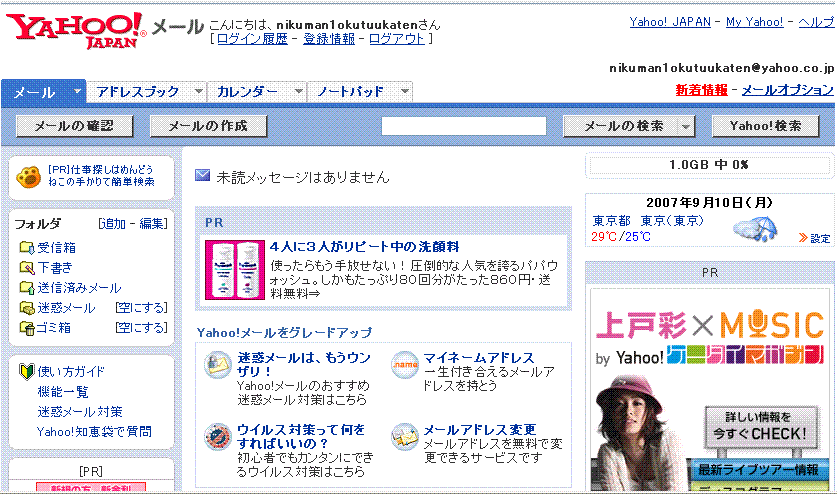Click the 迷惑メール spam folder icon
837x494 pixels.
click(x=27, y=308)
